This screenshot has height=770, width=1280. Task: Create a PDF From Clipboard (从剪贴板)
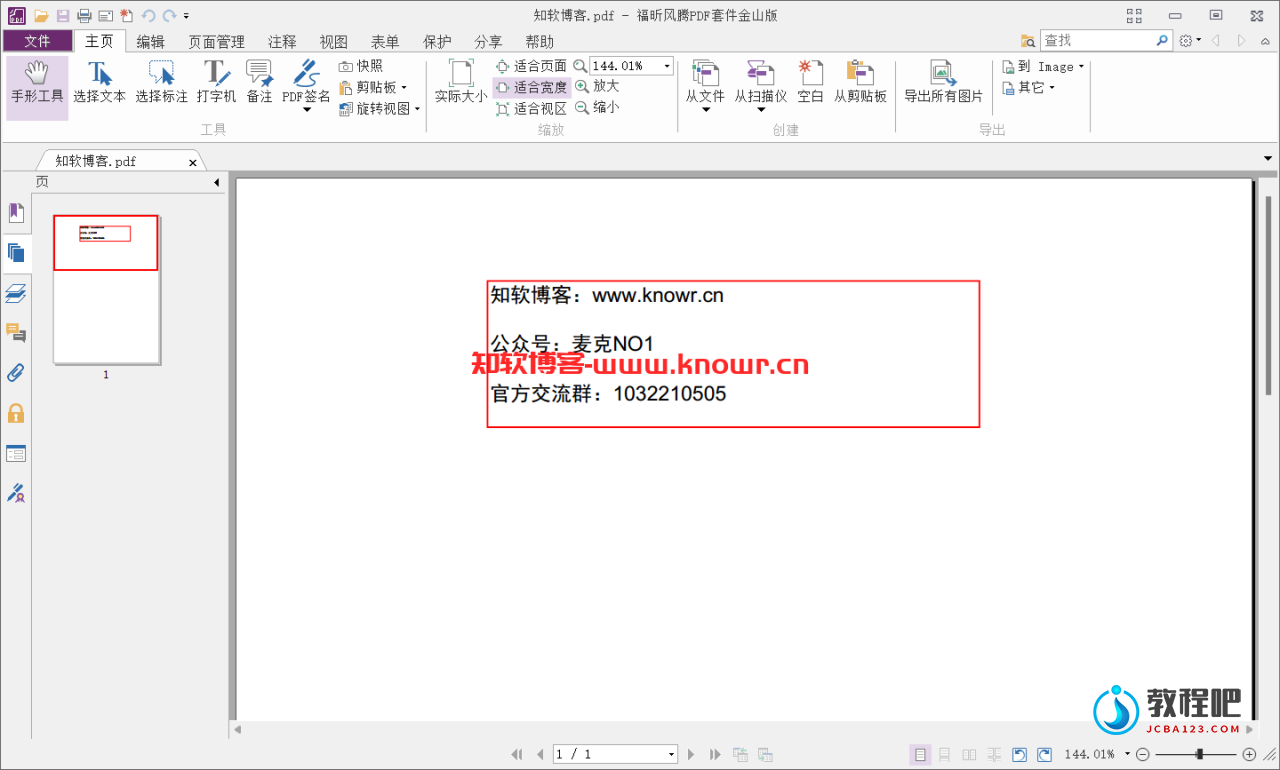(860, 84)
